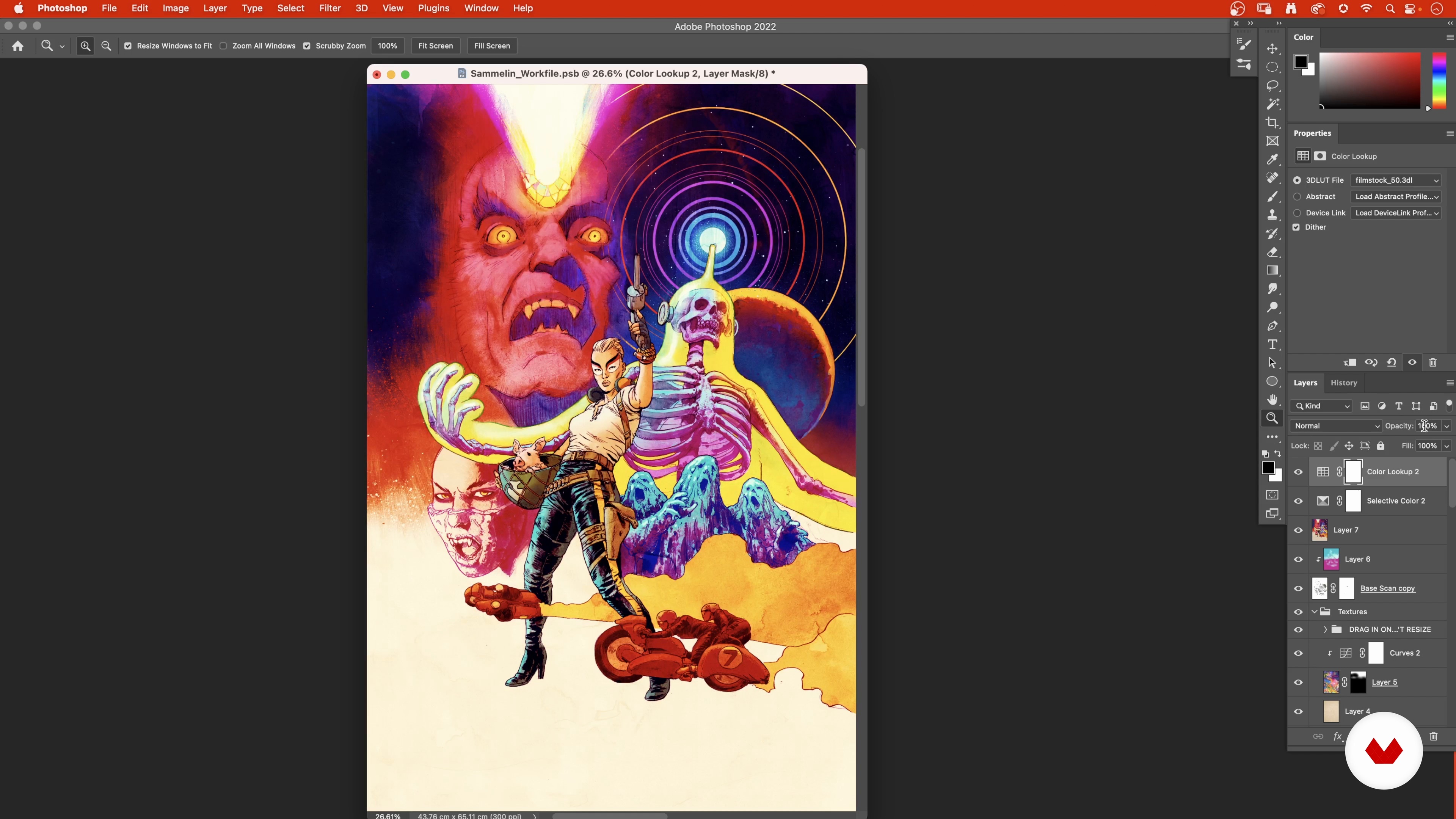Click the red color picker field
Viewport: 1456px width, 819px height.
pyautogui.click(x=1370, y=81)
